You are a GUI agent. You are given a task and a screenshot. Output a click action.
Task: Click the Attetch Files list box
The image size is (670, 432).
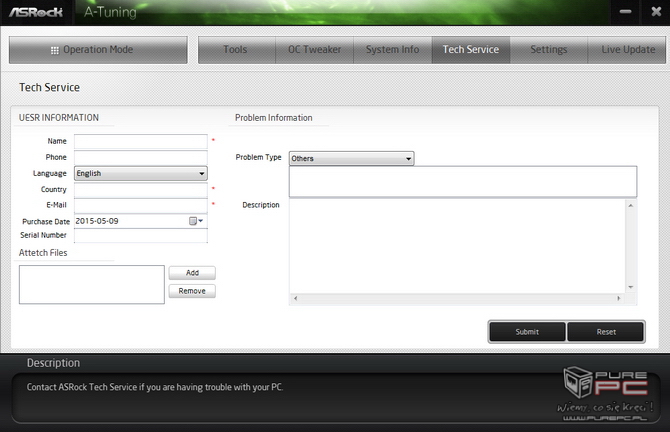coord(91,285)
